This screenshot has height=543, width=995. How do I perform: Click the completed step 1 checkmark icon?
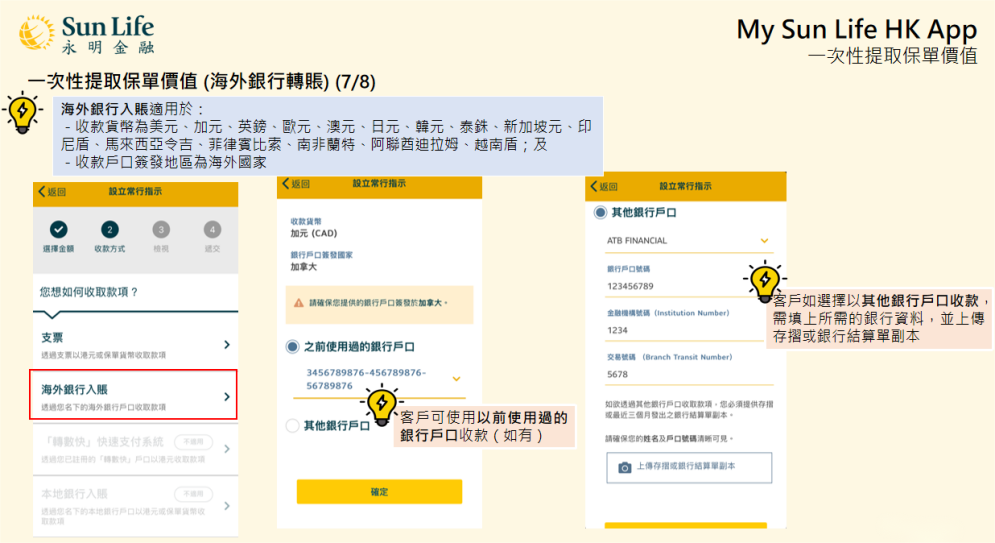(x=58, y=230)
